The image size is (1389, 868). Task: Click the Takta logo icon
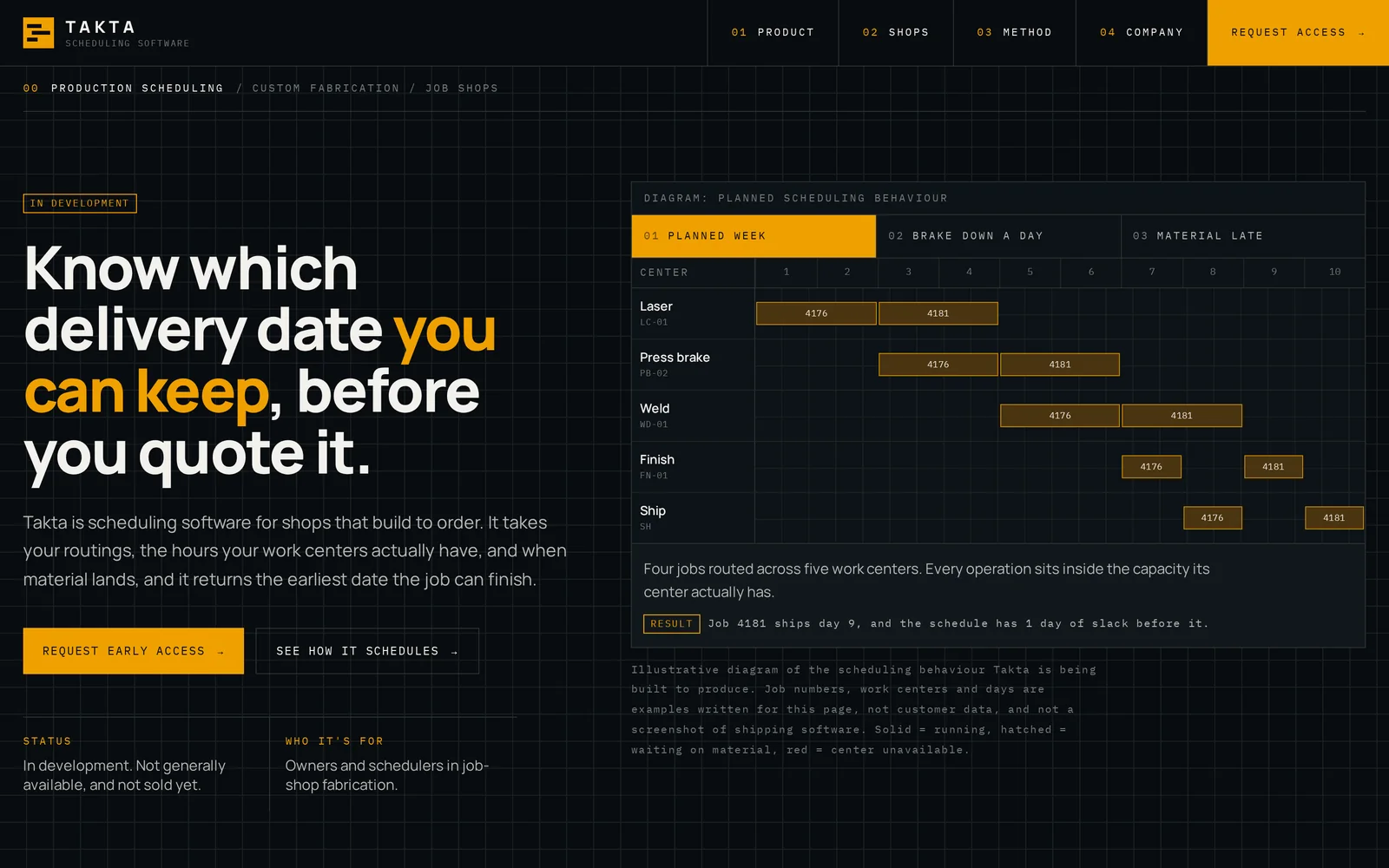click(x=38, y=33)
